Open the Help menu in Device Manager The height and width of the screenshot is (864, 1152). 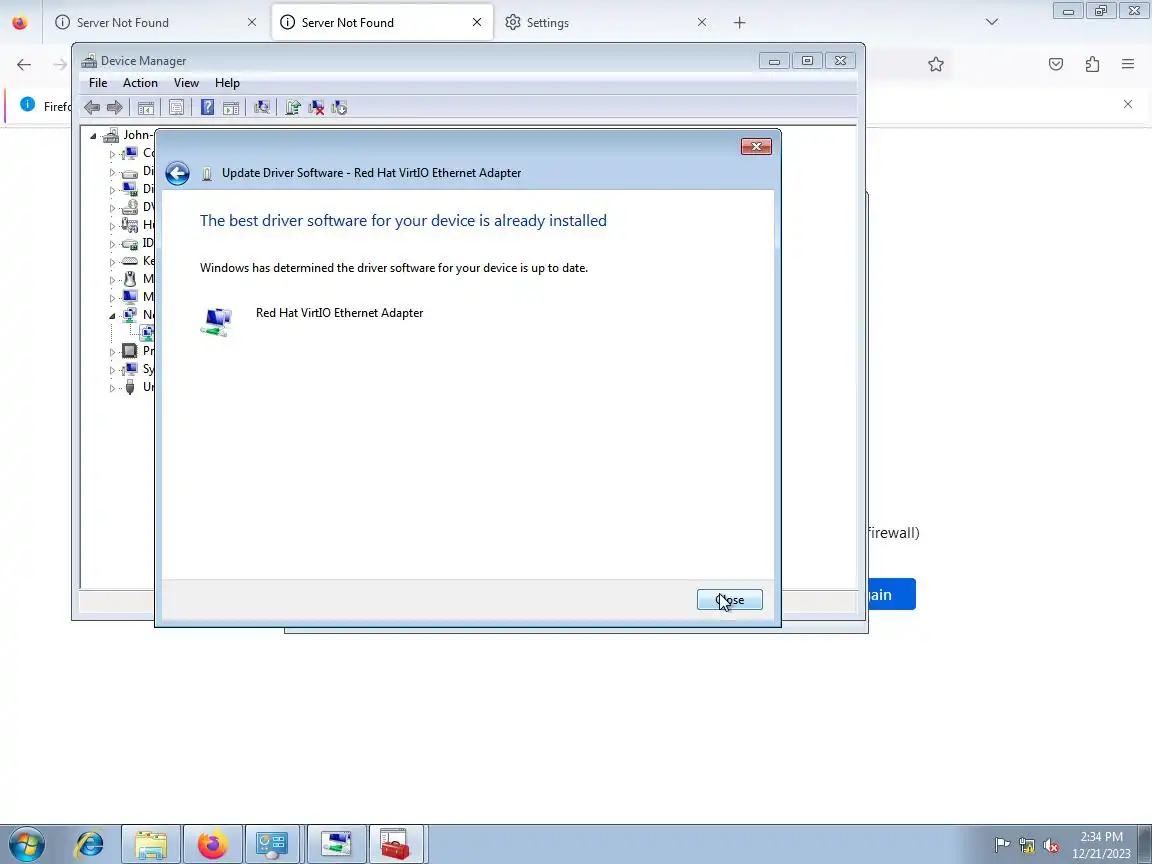227,83
